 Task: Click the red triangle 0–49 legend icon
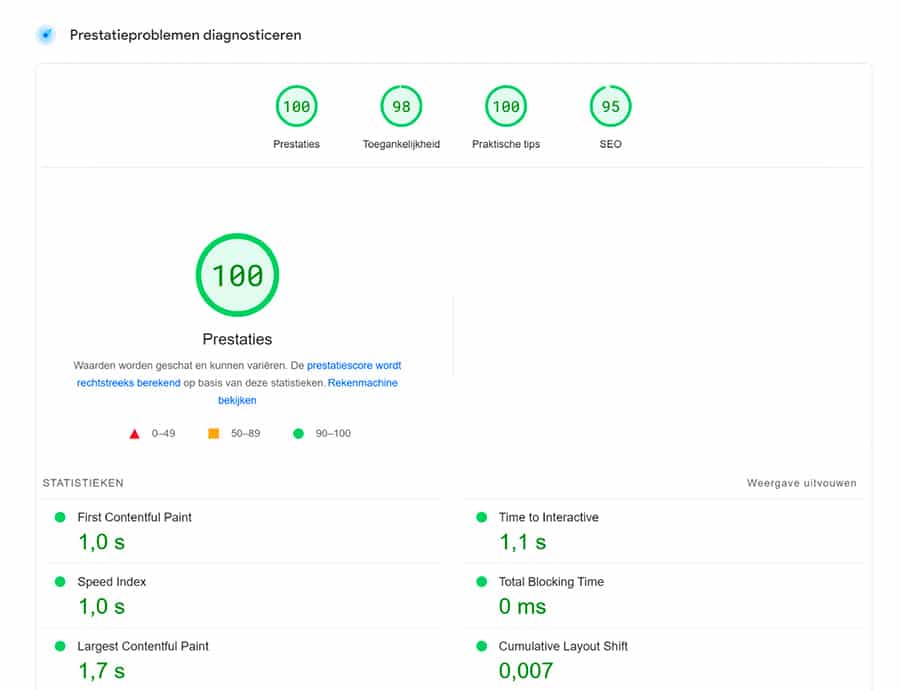pyautogui.click(x=134, y=434)
